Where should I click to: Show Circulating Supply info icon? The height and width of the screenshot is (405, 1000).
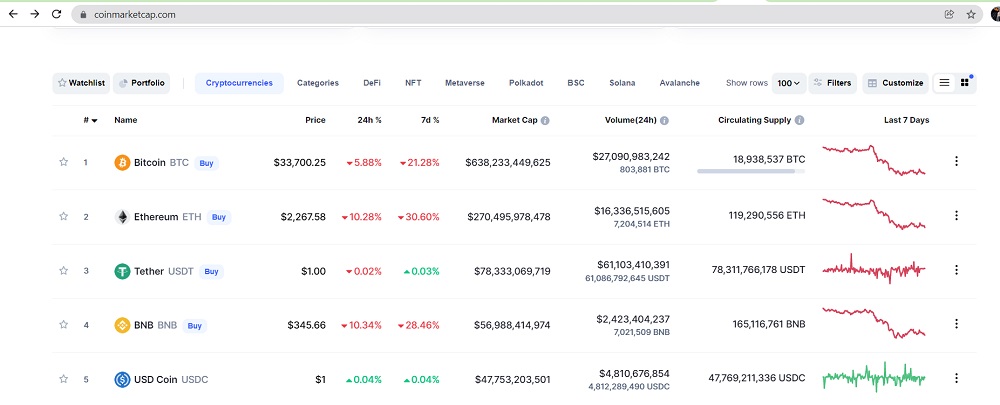pos(799,120)
